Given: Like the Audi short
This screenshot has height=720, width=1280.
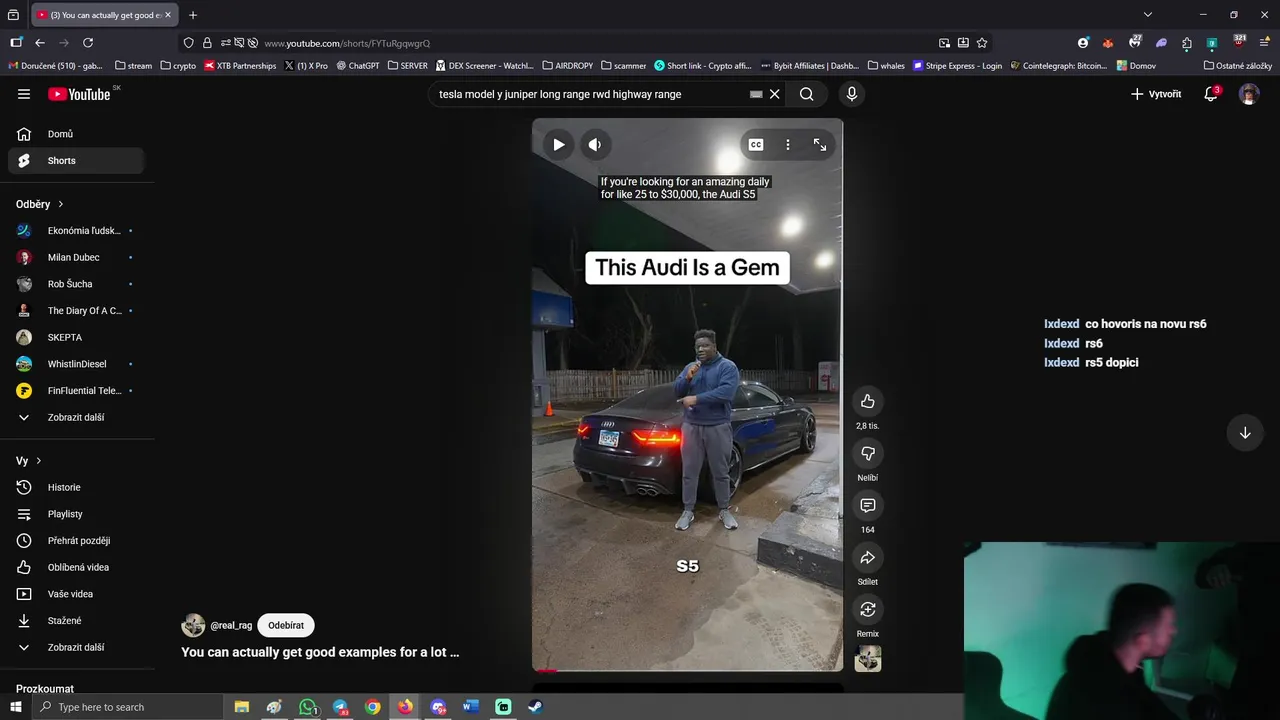Looking at the screenshot, I should click(x=867, y=402).
